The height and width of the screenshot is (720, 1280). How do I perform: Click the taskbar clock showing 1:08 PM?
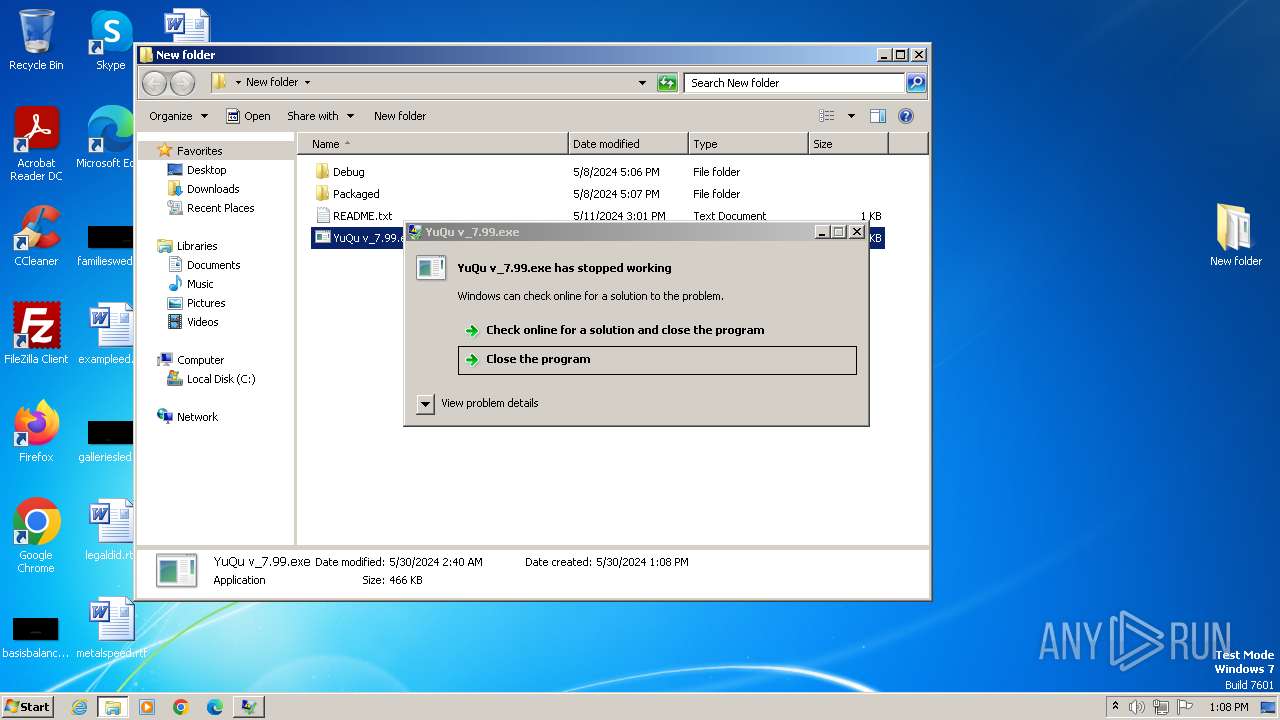click(1228, 707)
